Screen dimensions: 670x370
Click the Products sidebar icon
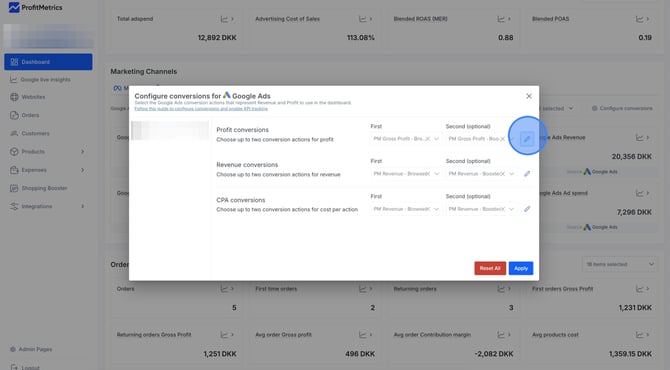[14, 152]
